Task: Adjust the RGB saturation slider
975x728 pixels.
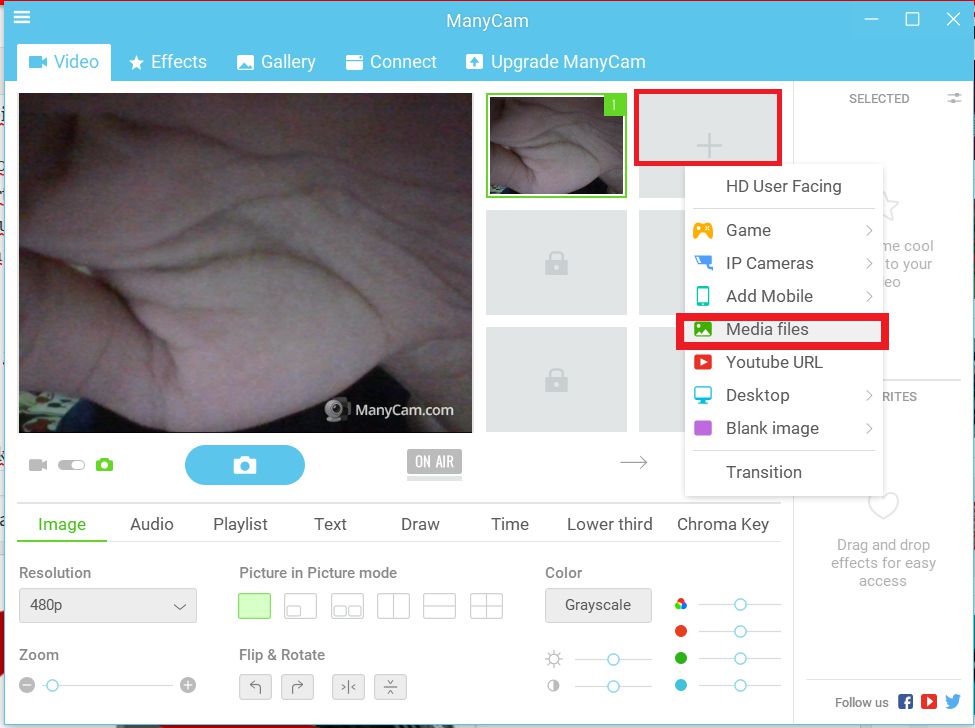Action: pyautogui.click(x=740, y=604)
